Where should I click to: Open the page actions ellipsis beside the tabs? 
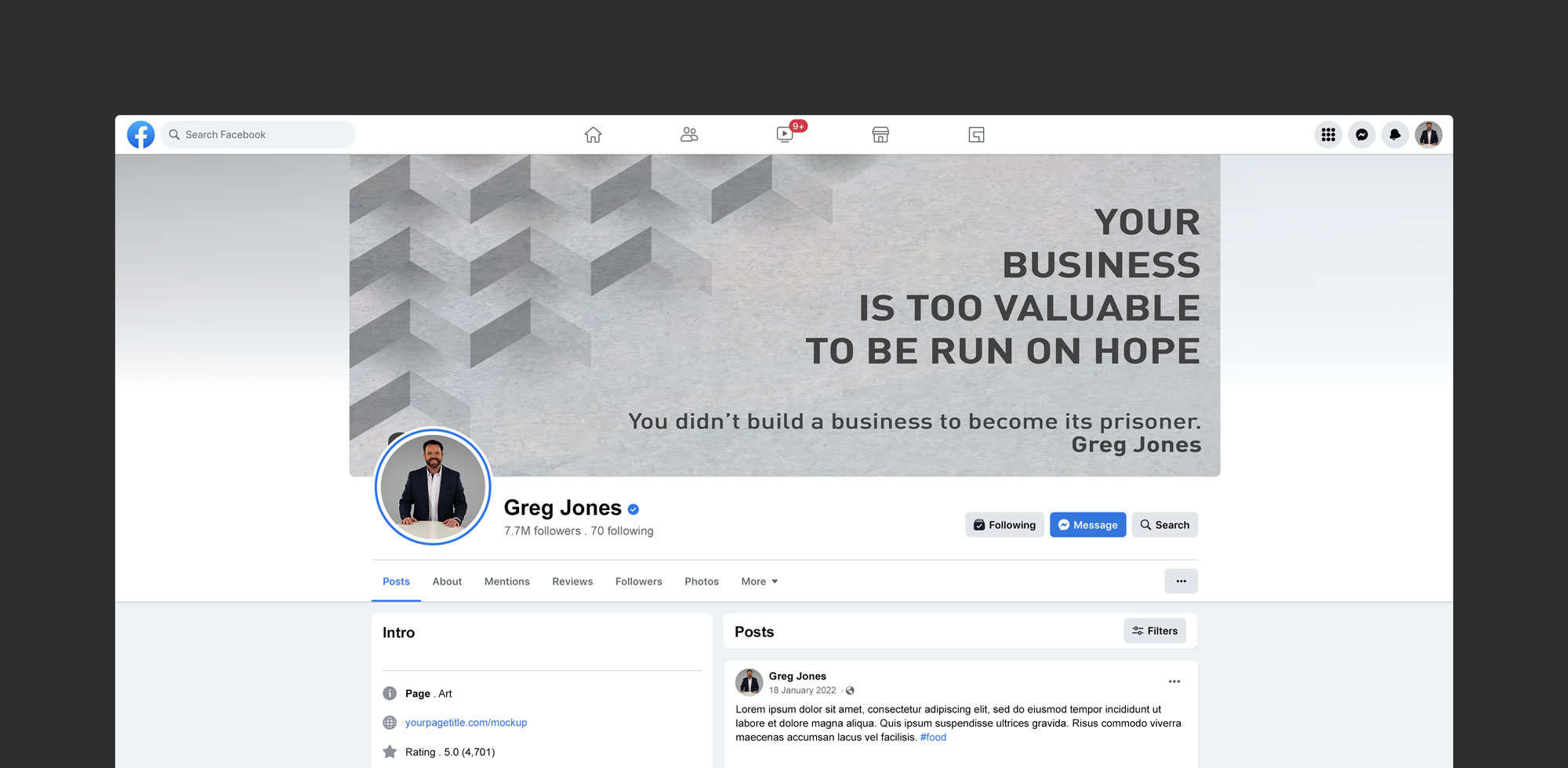[x=1181, y=581]
